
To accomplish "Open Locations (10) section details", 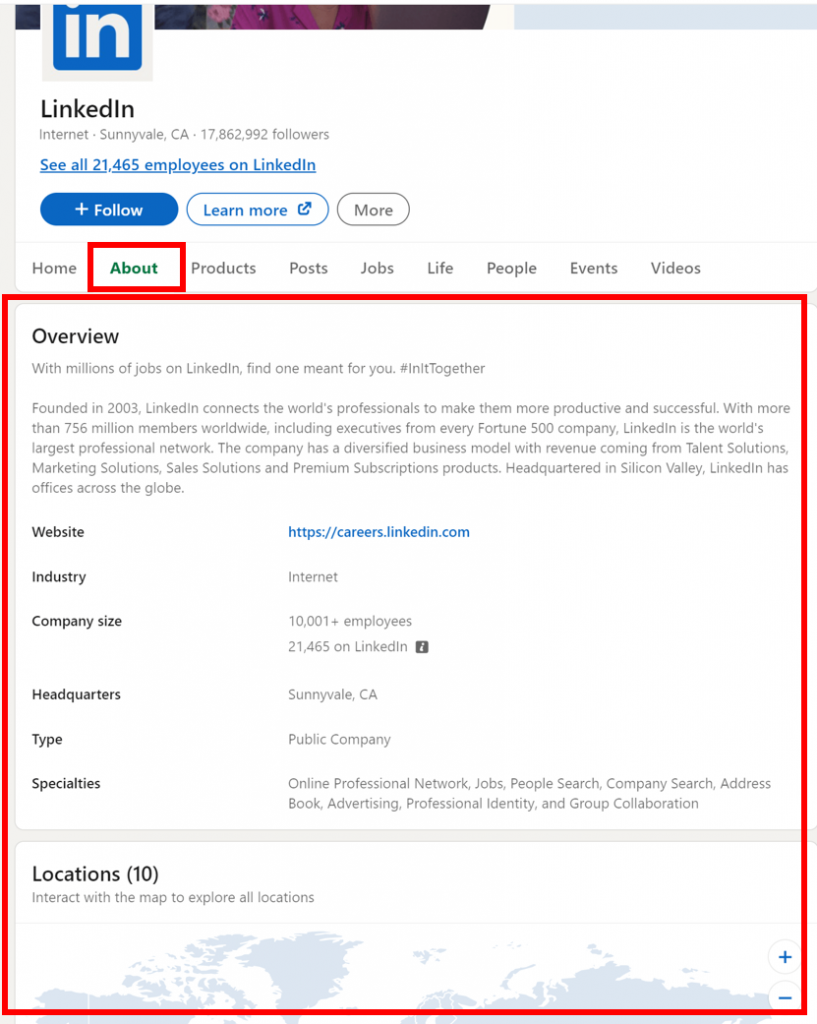I will [95, 873].
